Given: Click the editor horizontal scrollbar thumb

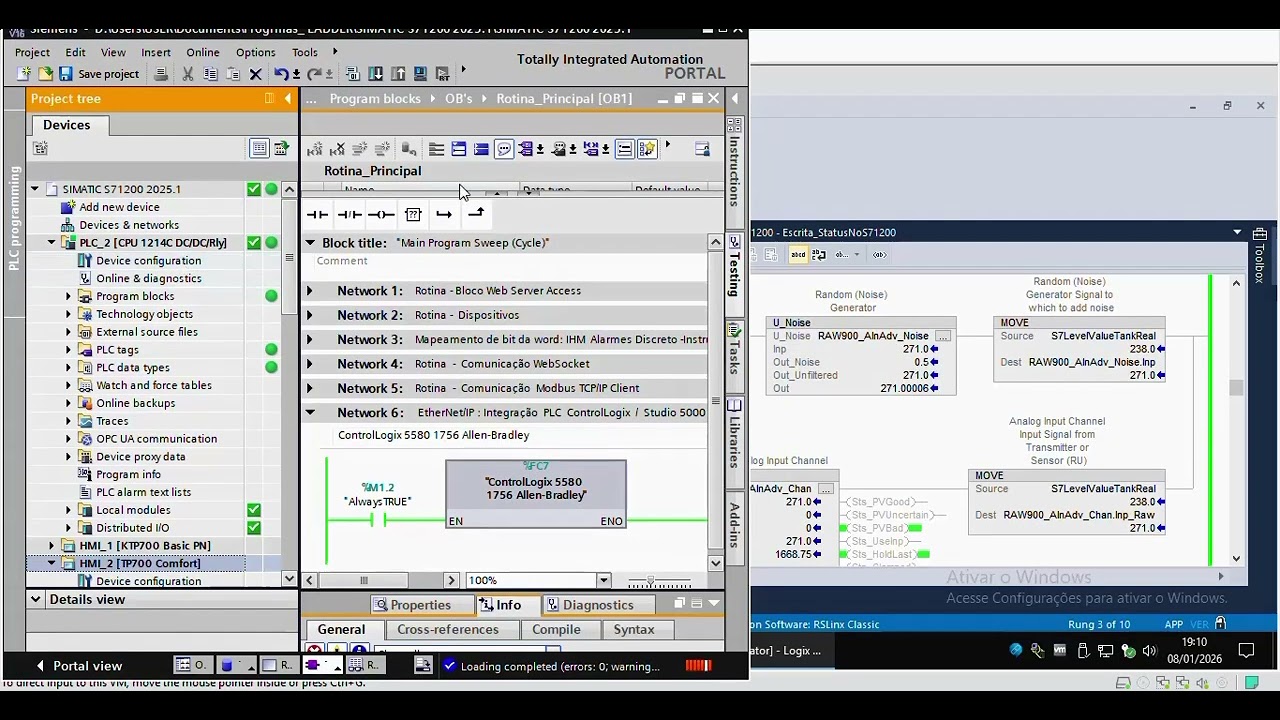Looking at the screenshot, I should coord(364,580).
